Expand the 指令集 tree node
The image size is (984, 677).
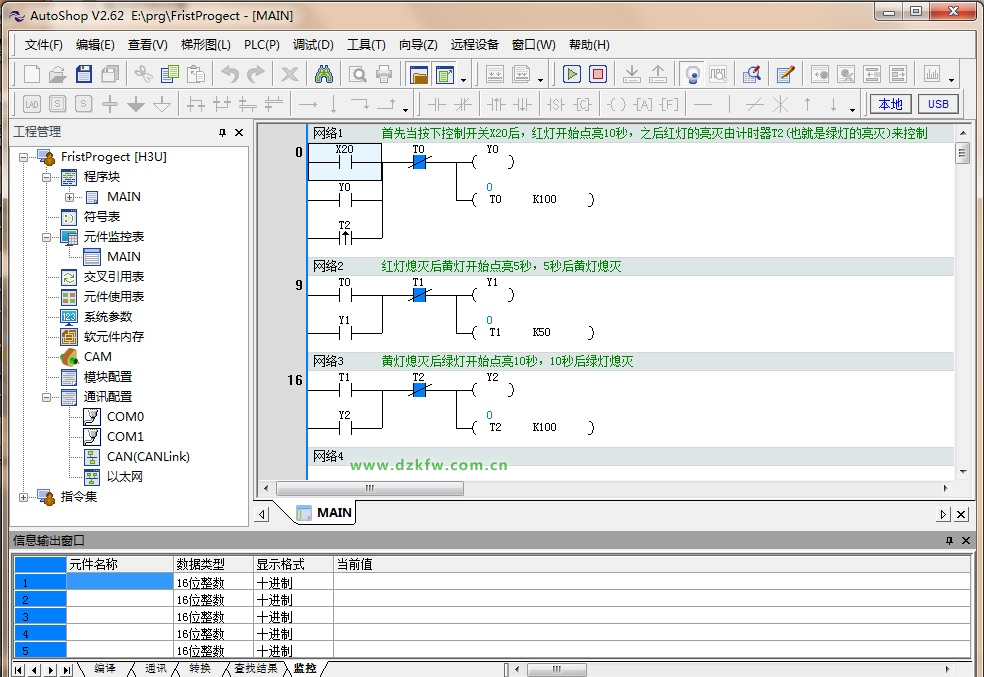tap(24, 497)
